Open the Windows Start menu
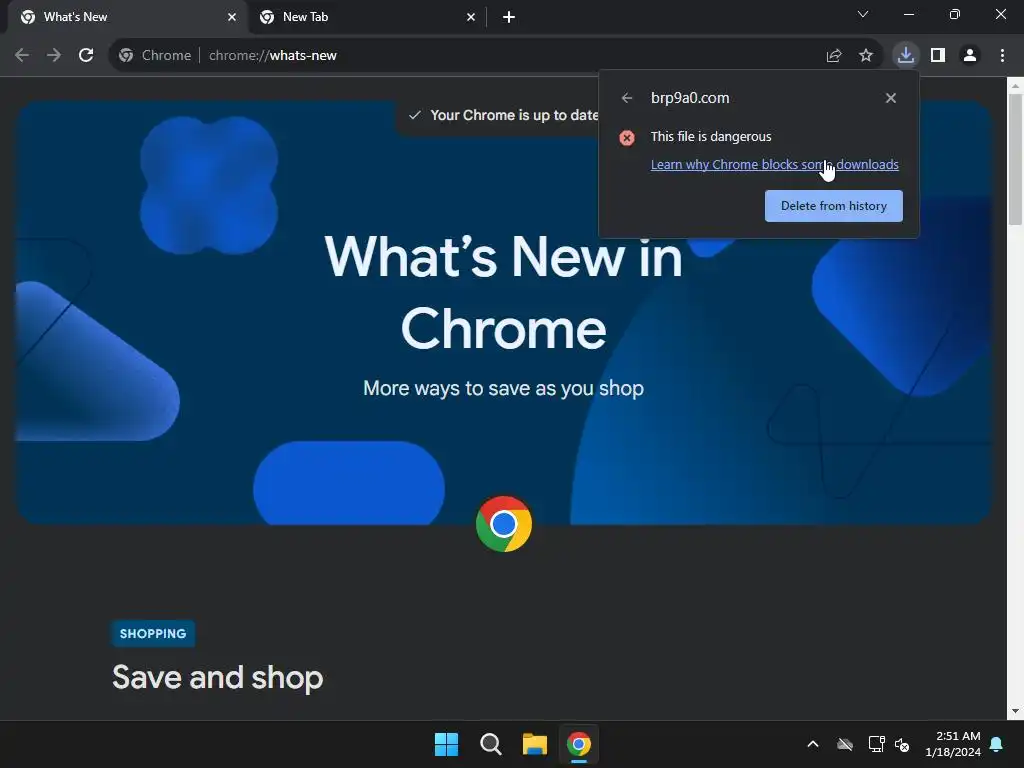Image resolution: width=1024 pixels, height=768 pixels. click(447, 744)
